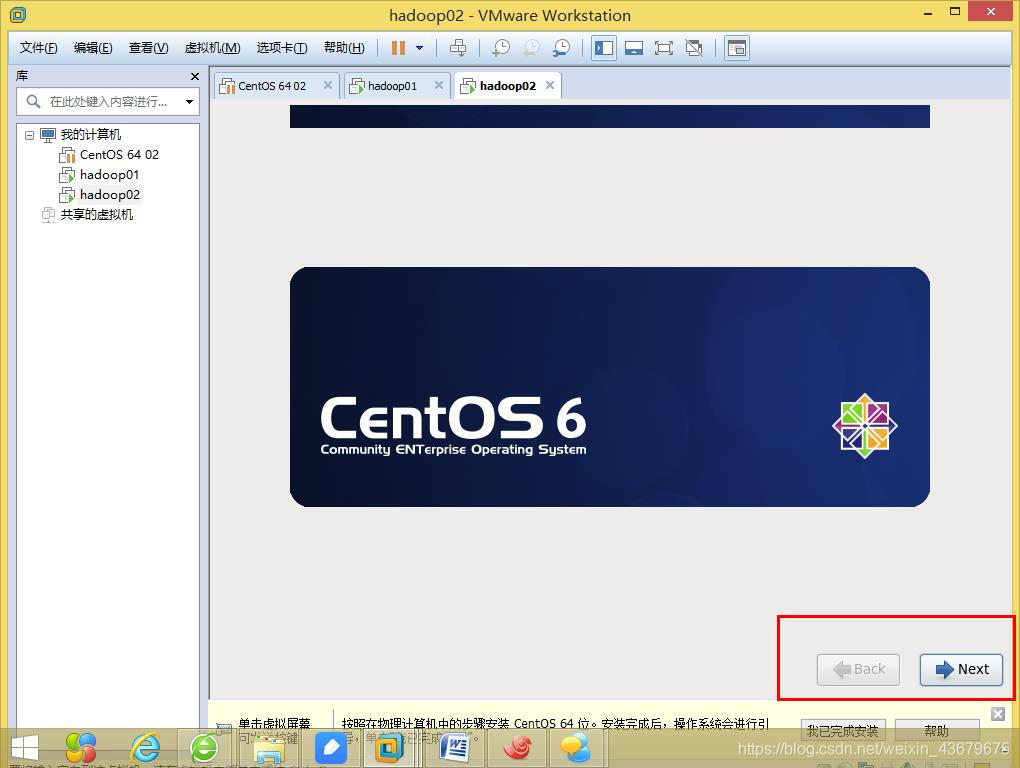Viewport: 1020px width, 768px height.
Task: Click the 我已完成安装 button
Action: pos(842,731)
